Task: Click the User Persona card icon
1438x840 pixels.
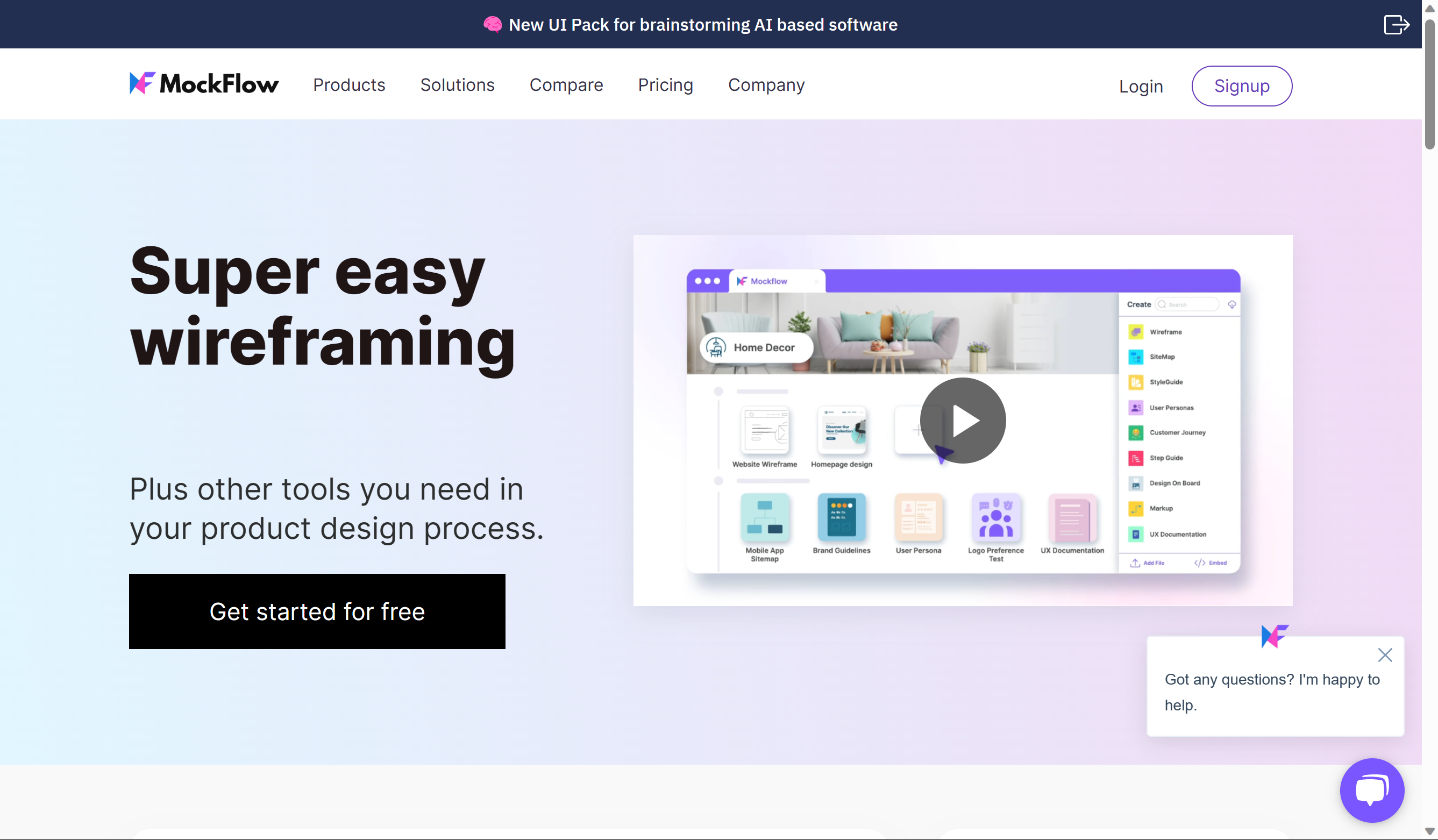Action: click(918, 517)
